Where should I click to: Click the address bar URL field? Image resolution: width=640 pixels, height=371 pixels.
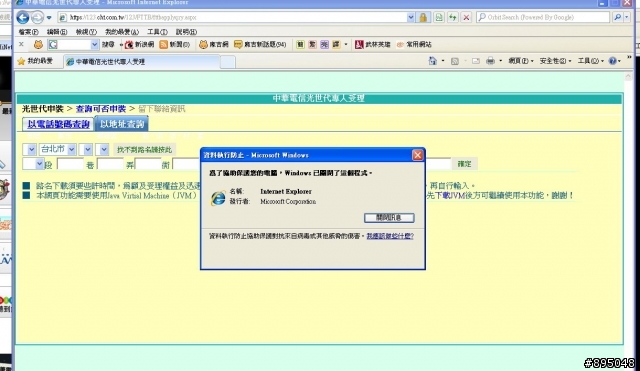[233, 17]
